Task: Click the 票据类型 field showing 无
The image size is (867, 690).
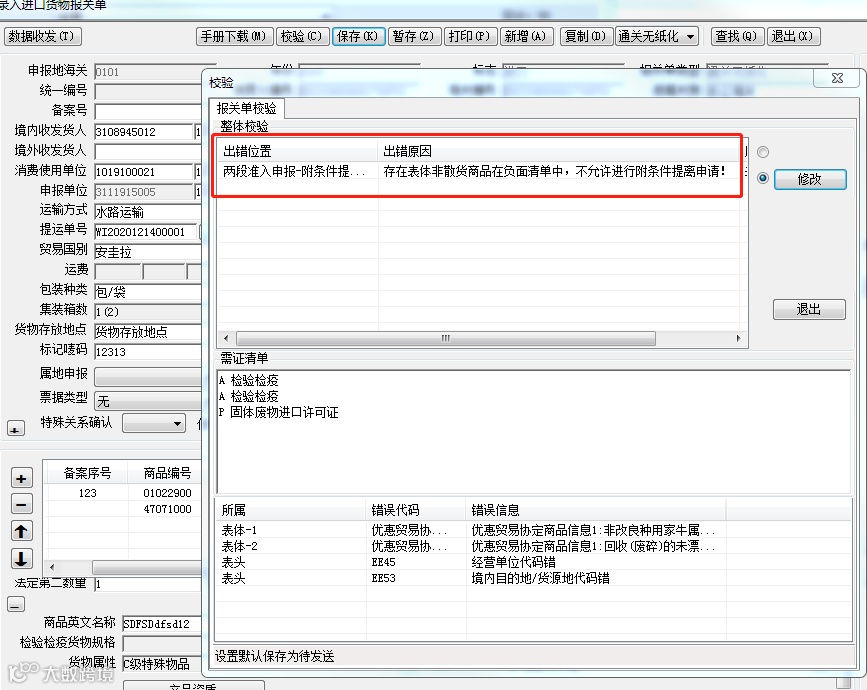Action: pyautogui.click(x=148, y=400)
